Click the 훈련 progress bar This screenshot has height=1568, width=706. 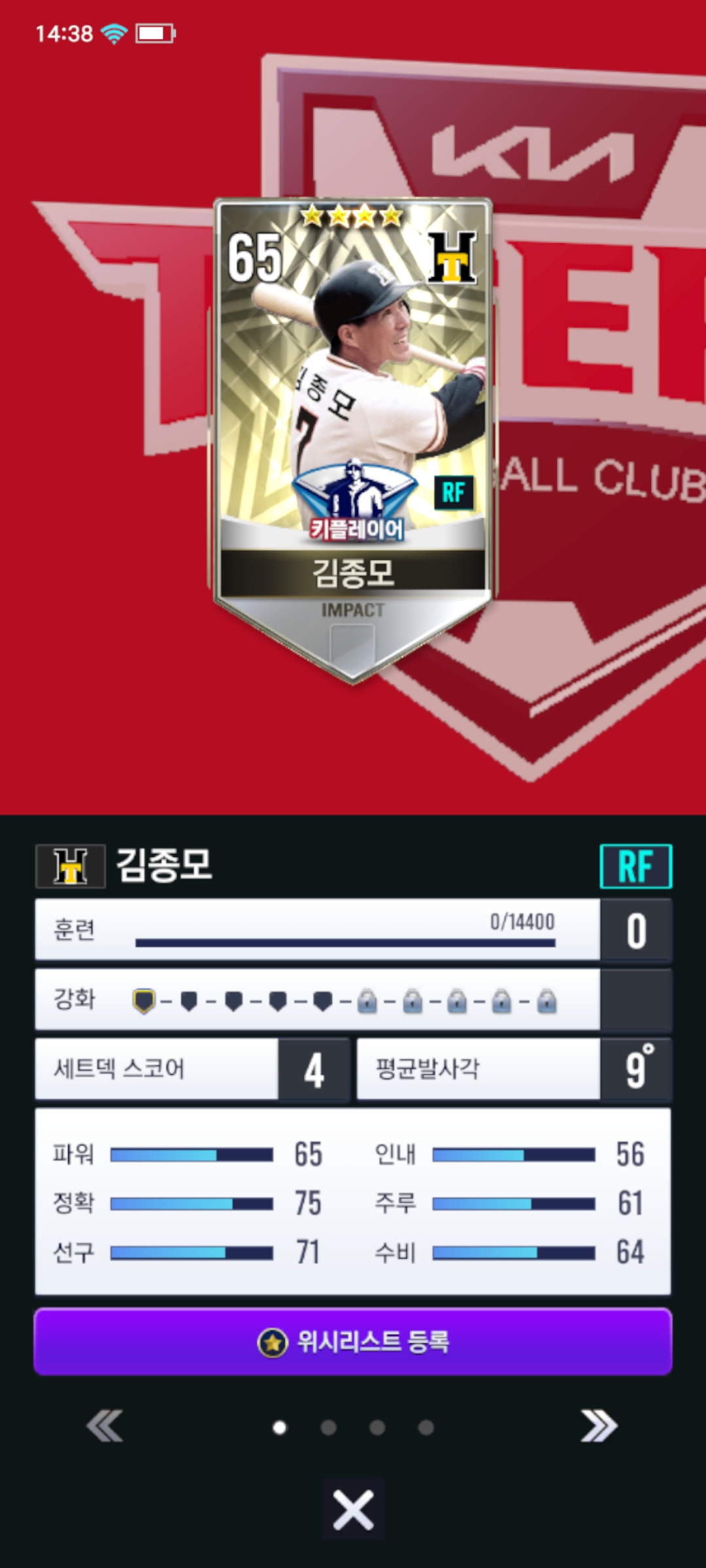(x=345, y=943)
